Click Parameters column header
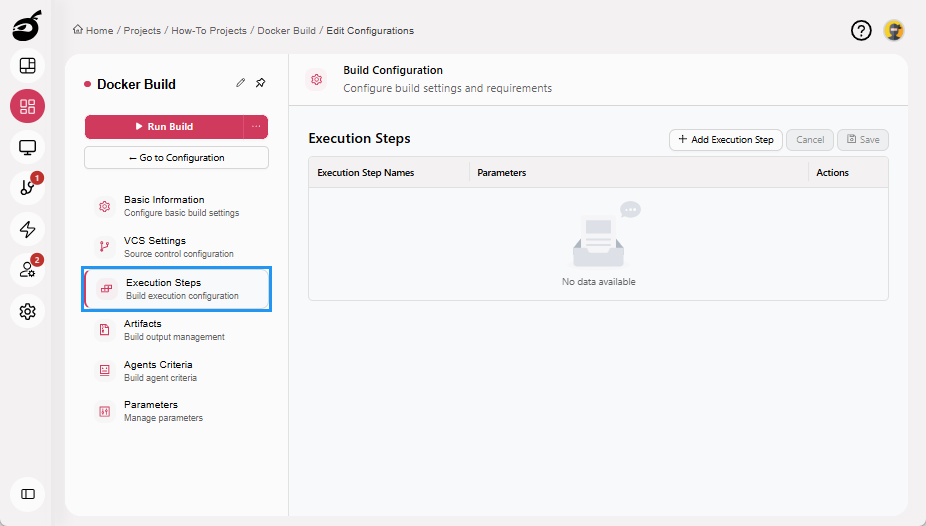The image size is (926, 526). coord(501,173)
